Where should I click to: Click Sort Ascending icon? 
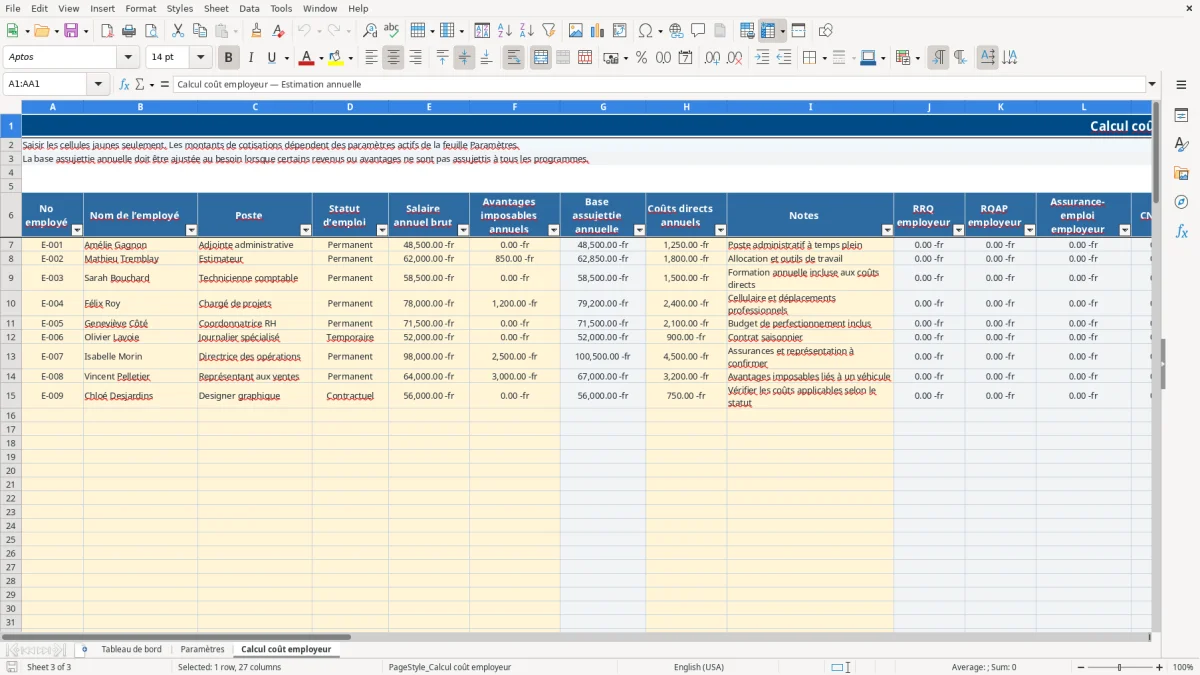point(504,31)
